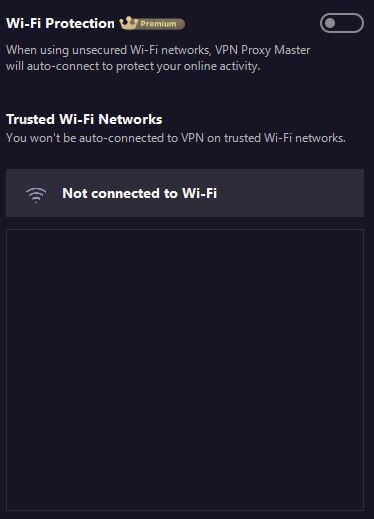Click the Wi-Fi signal icon in the status row
Screen dimensions: 374x519
(36, 195)
